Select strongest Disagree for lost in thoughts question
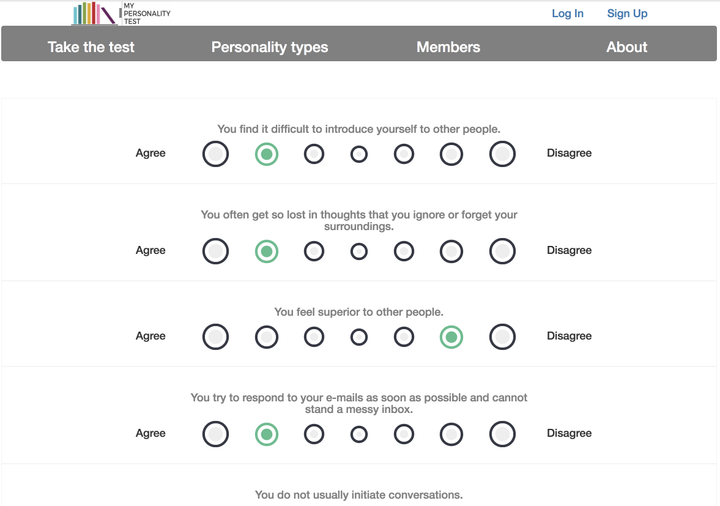The image size is (720, 506). (502, 251)
